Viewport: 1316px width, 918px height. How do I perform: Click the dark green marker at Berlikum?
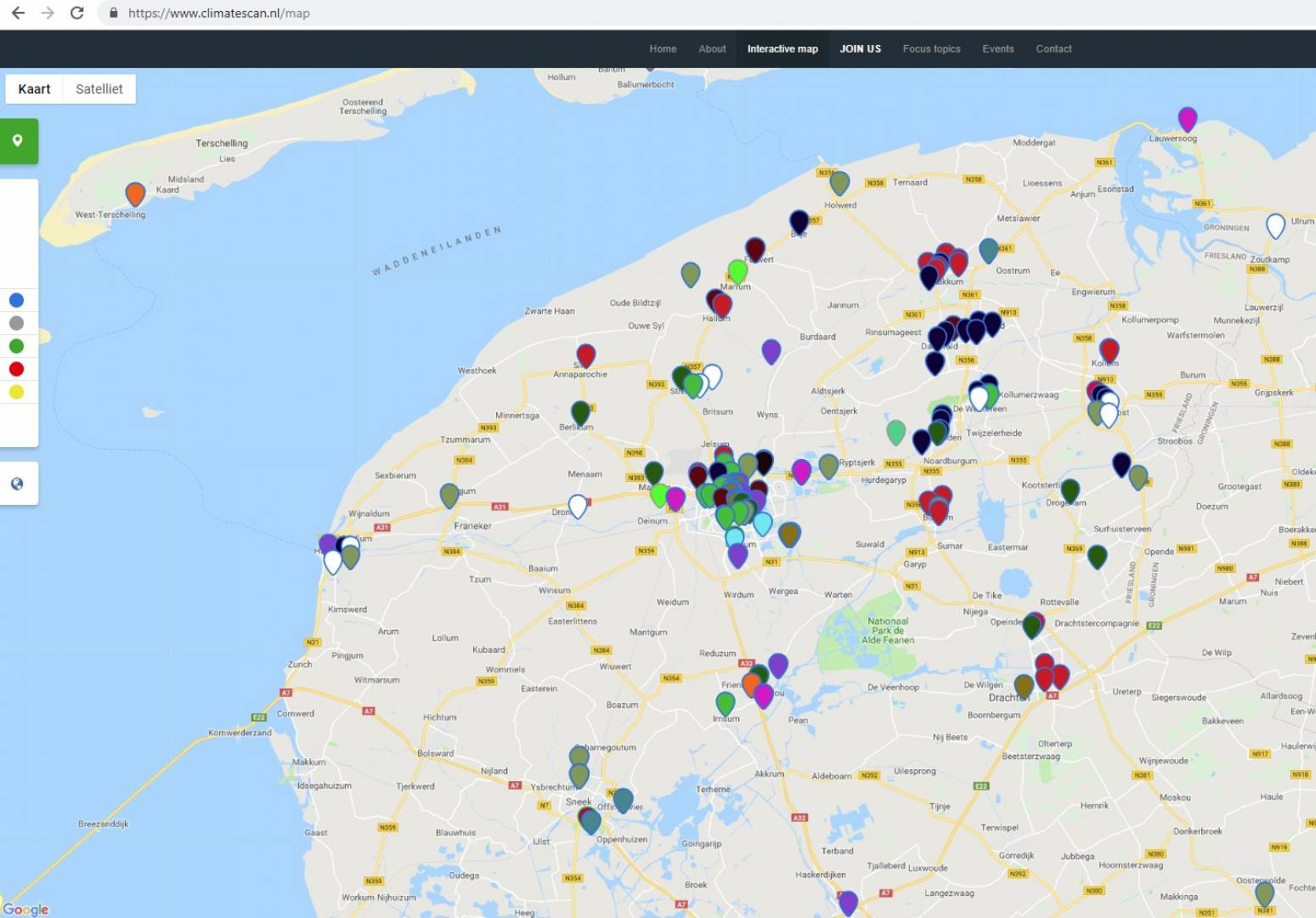(x=580, y=412)
